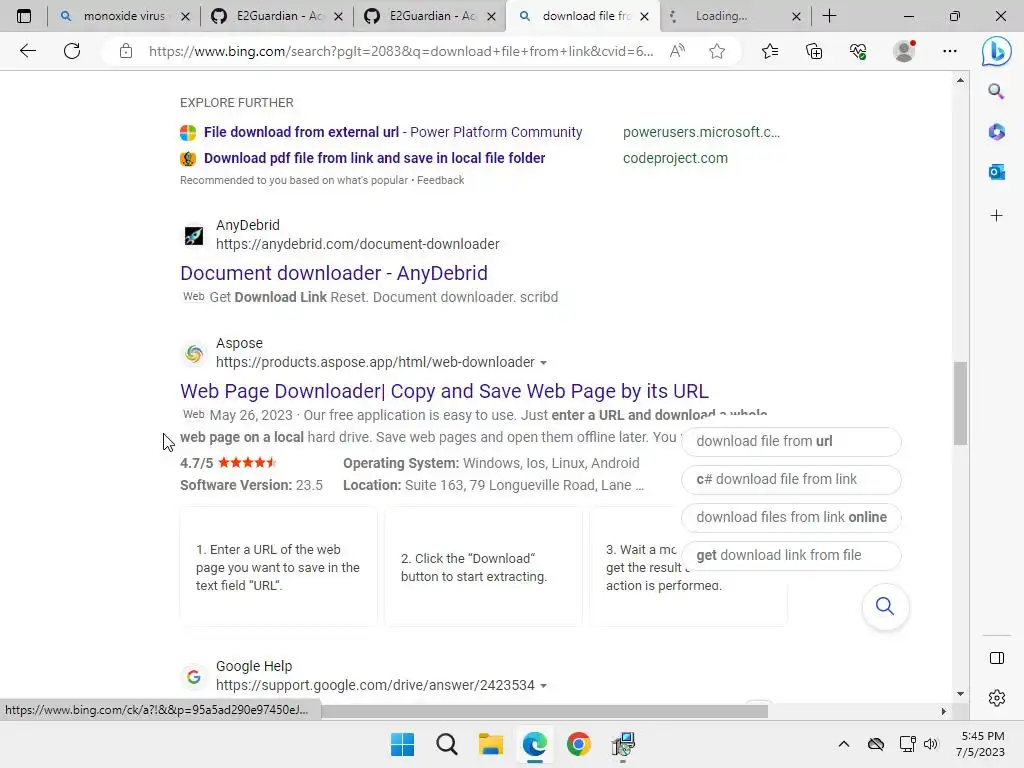Click the network status tray icon
1024x768 pixels.
pos(907,744)
